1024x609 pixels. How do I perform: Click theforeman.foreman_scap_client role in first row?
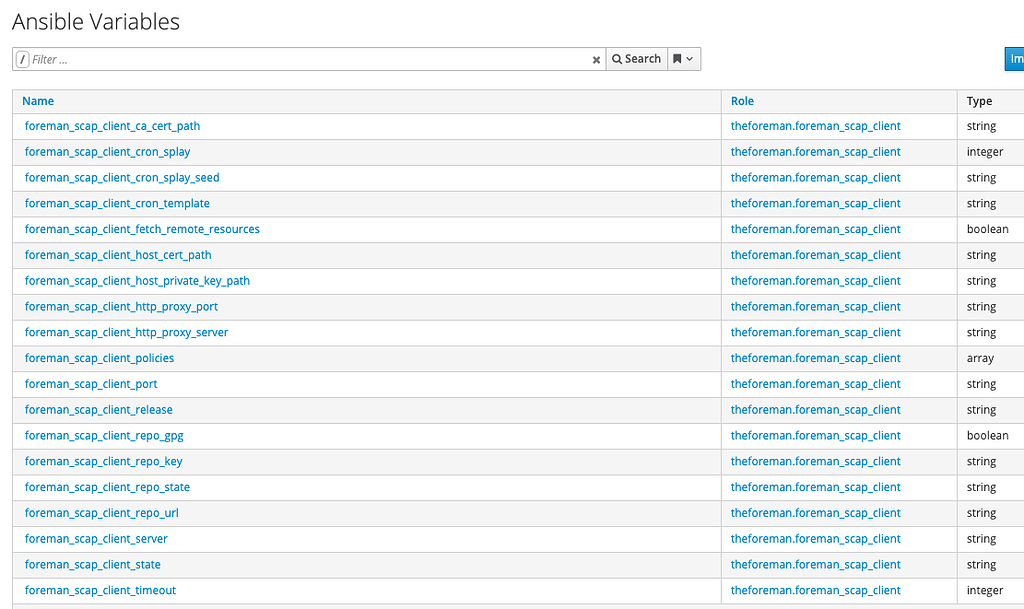tap(816, 126)
